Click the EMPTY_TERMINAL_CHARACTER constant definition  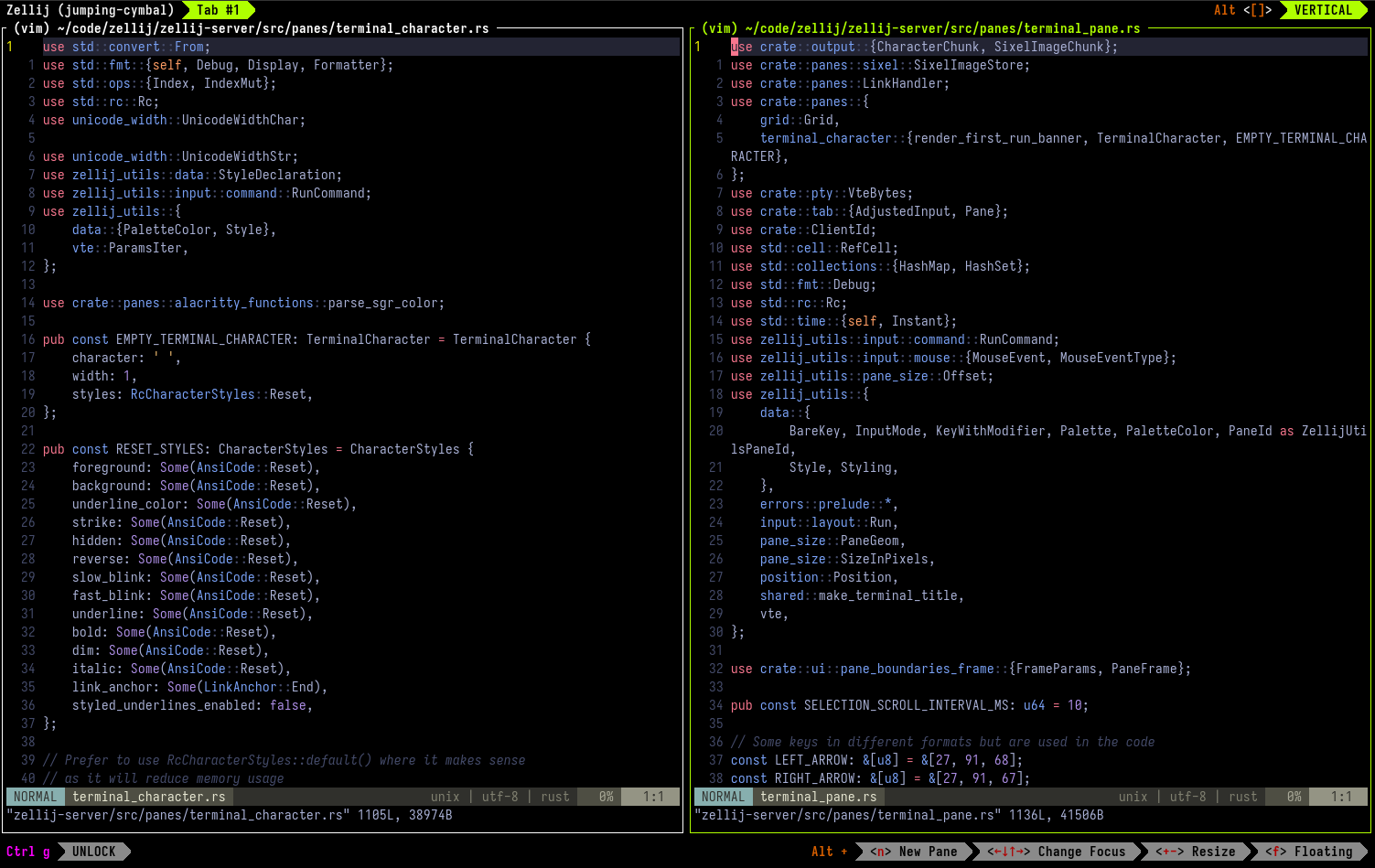317,339
